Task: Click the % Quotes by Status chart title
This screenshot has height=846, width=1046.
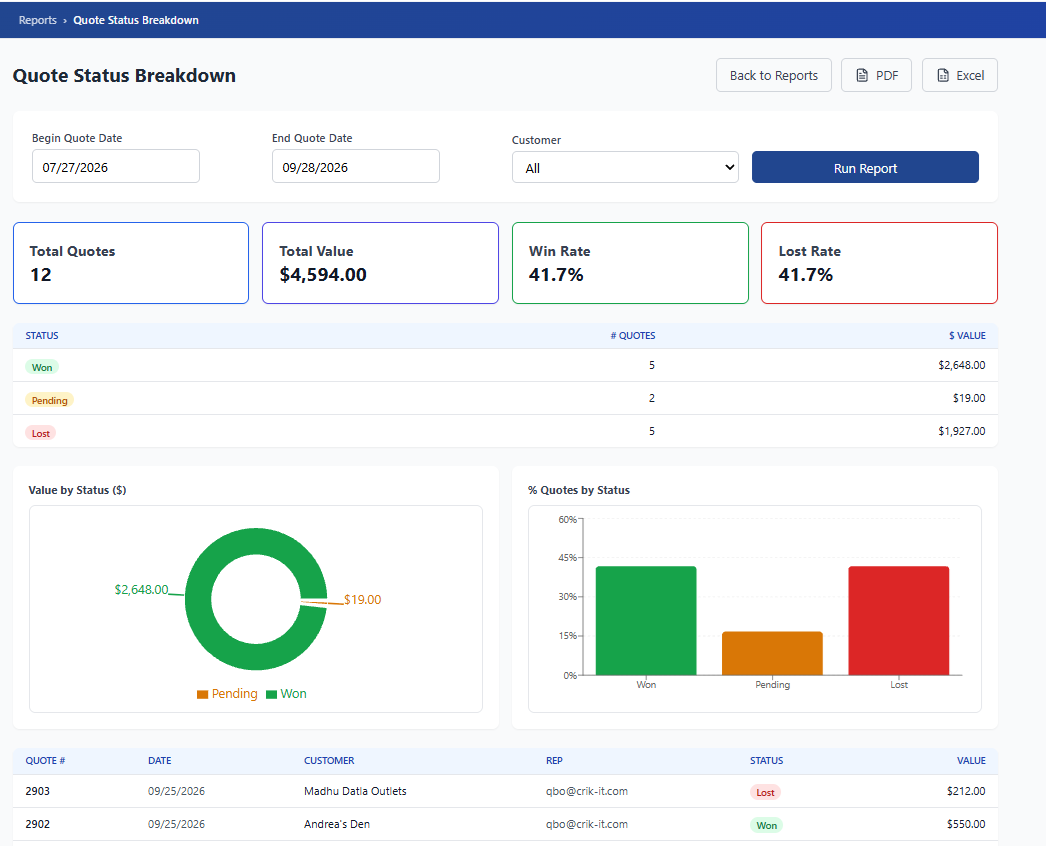Action: click(578, 490)
